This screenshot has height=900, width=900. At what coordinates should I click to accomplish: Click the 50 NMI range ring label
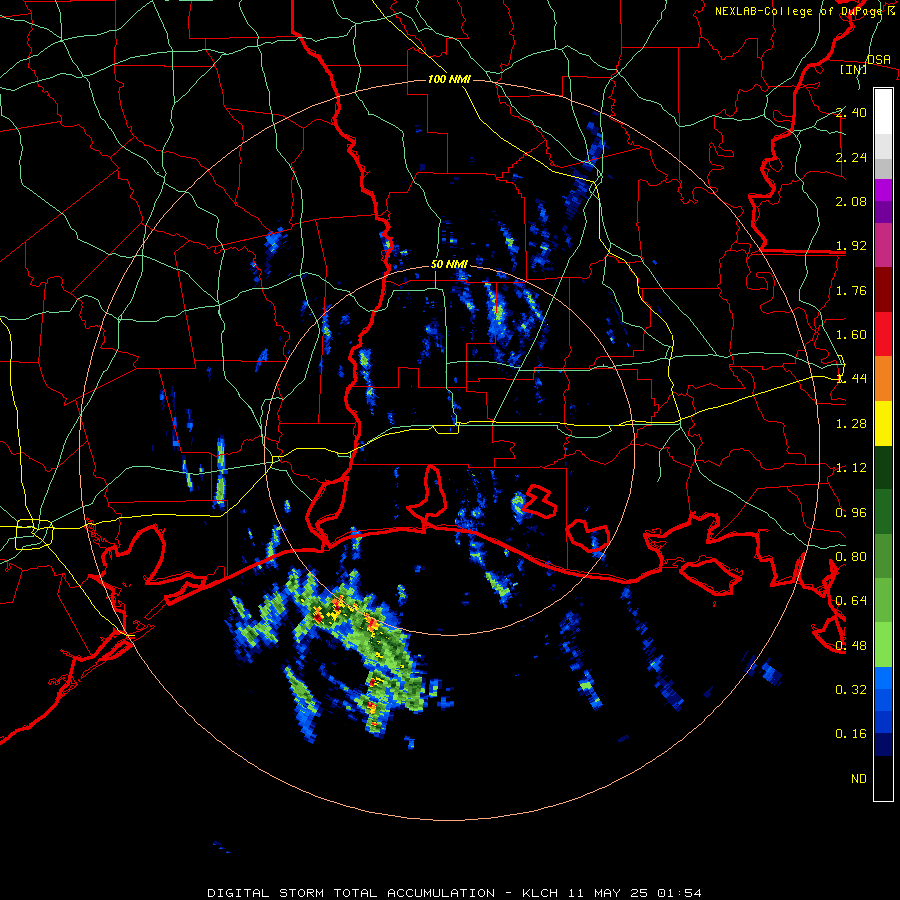click(449, 264)
